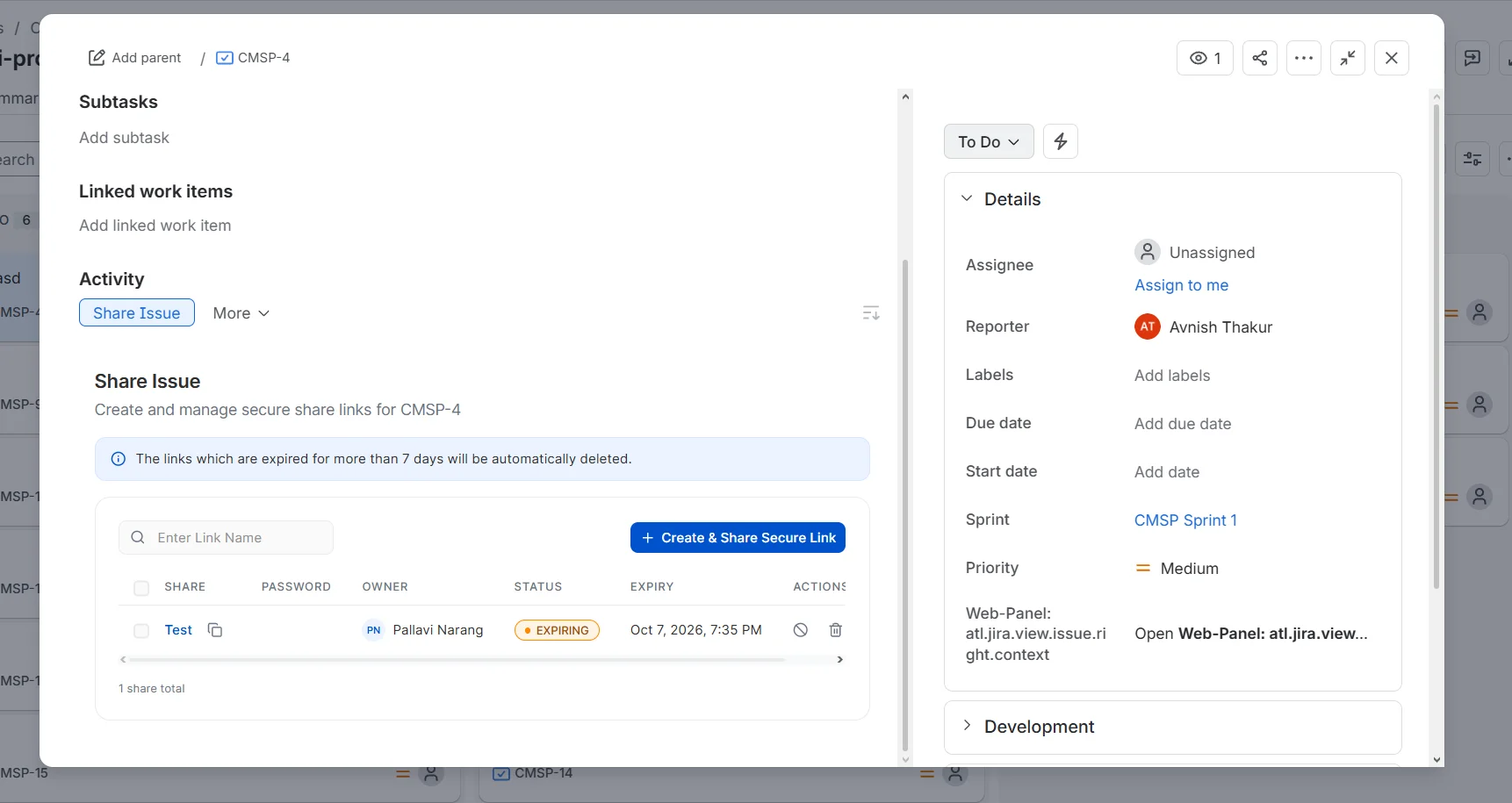Expand the More activity dropdown
1512x803 pixels.
point(241,313)
